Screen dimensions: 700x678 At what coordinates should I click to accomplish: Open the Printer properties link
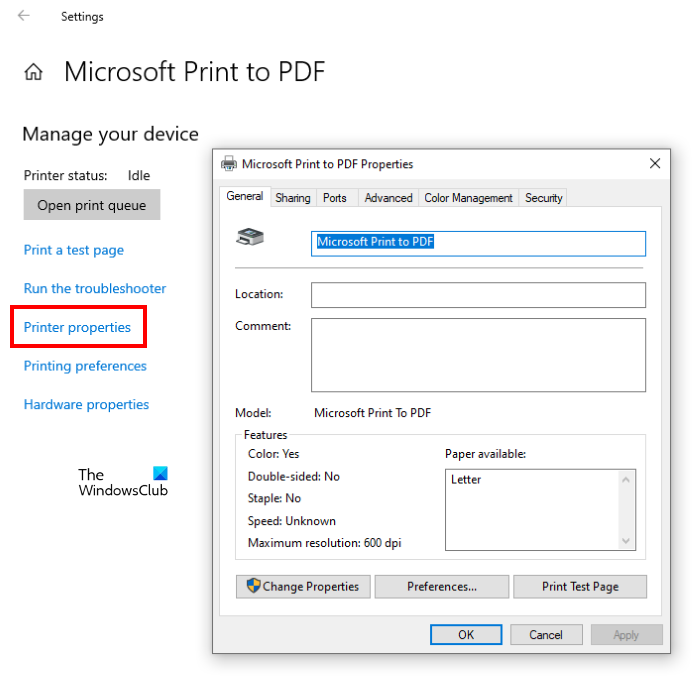pos(77,327)
